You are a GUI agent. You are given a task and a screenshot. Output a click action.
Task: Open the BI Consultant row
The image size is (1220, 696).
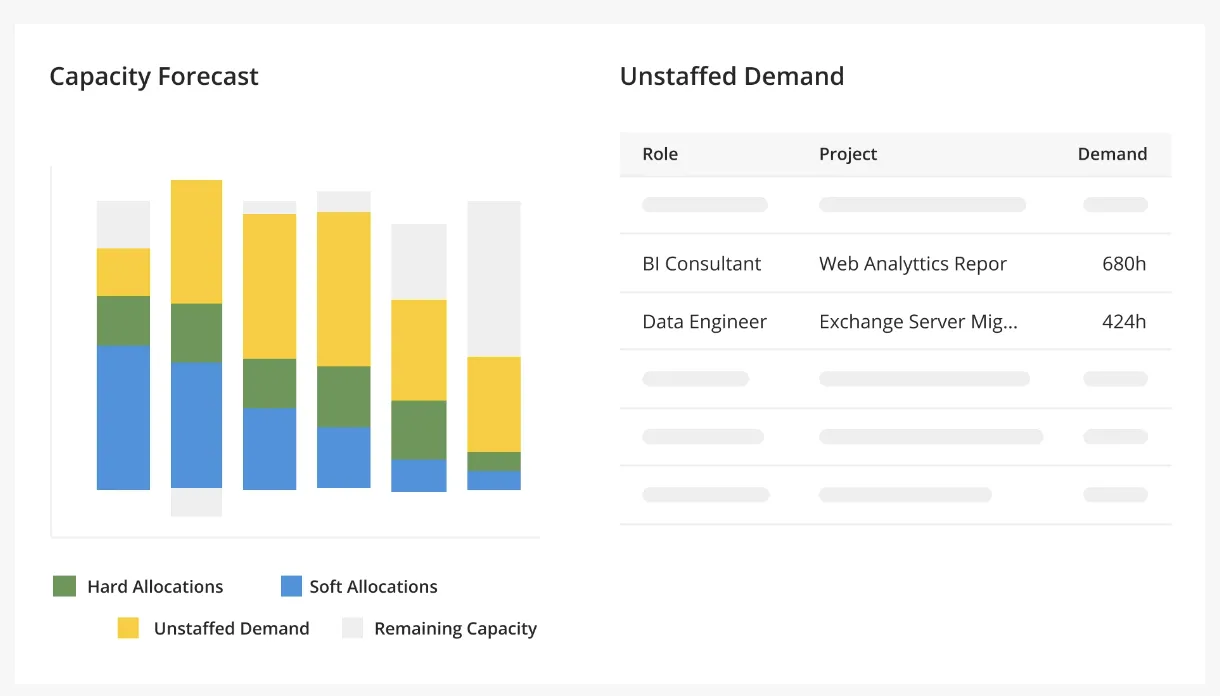point(895,264)
